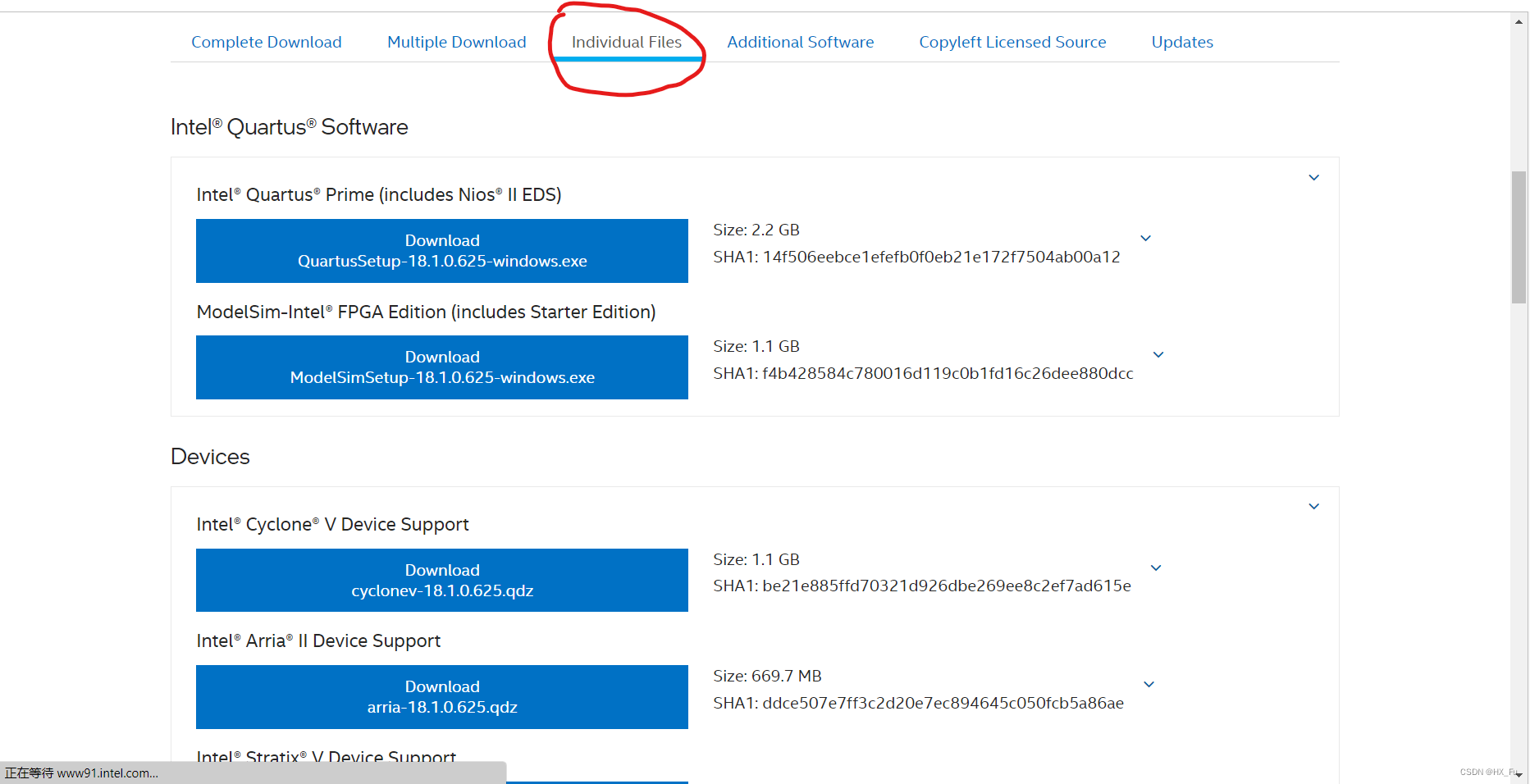Expand details chevron next to Cyclone V SHA1
This screenshot has height=784, width=1530.
point(1156,568)
